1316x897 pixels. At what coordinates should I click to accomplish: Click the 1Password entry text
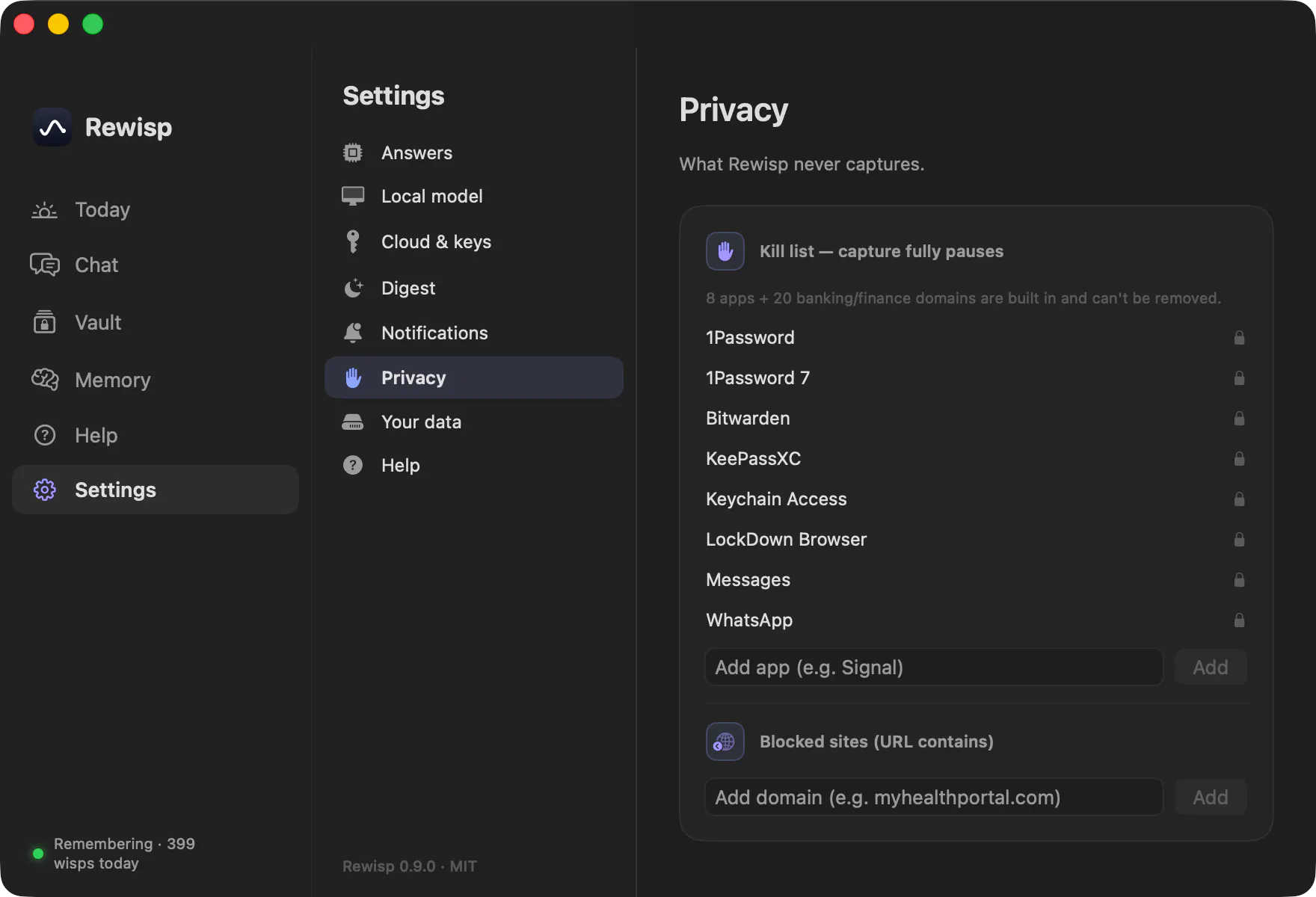click(x=750, y=338)
